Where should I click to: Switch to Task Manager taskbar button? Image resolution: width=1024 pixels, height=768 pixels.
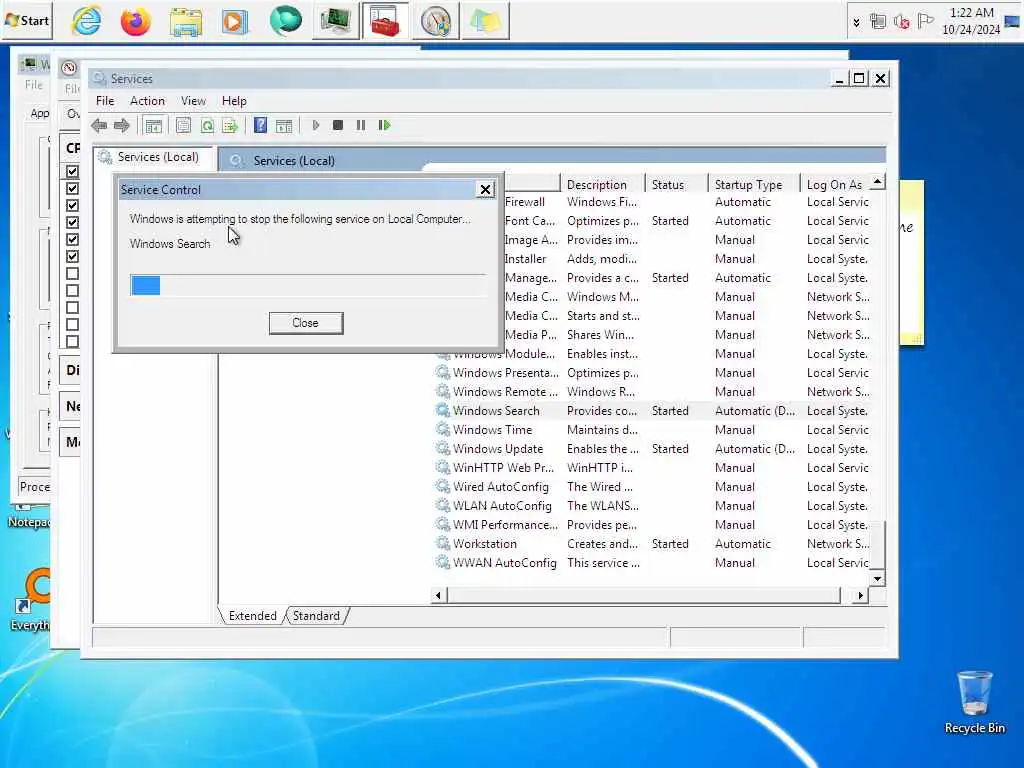click(336, 21)
